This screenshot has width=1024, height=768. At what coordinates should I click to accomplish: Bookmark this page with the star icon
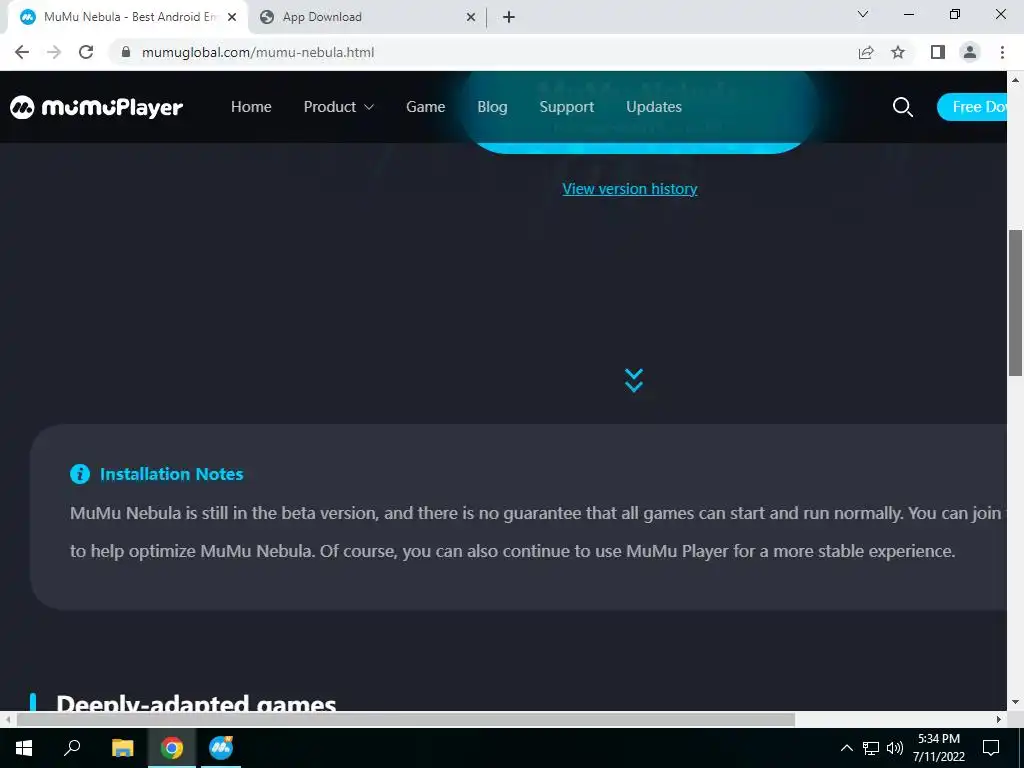[898, 52]
